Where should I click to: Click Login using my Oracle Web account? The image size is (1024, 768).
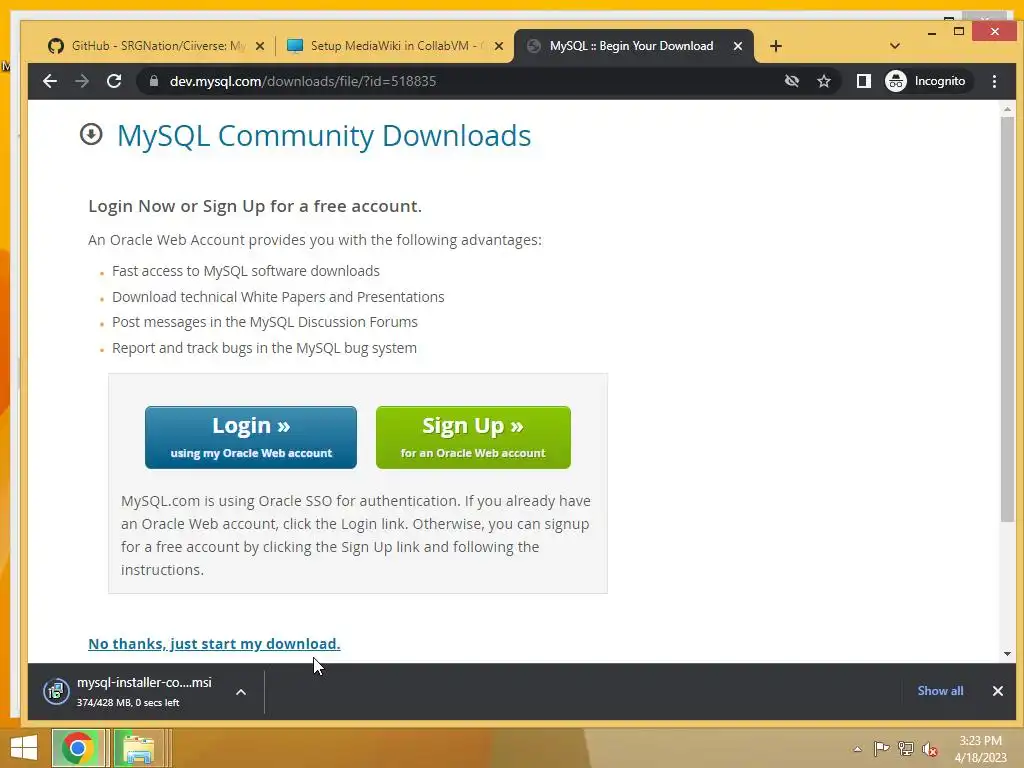point(251,437)
